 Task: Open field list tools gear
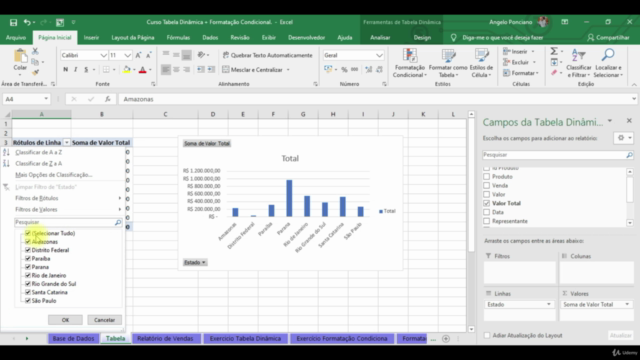pyautogui.click(x=624, y=138)
